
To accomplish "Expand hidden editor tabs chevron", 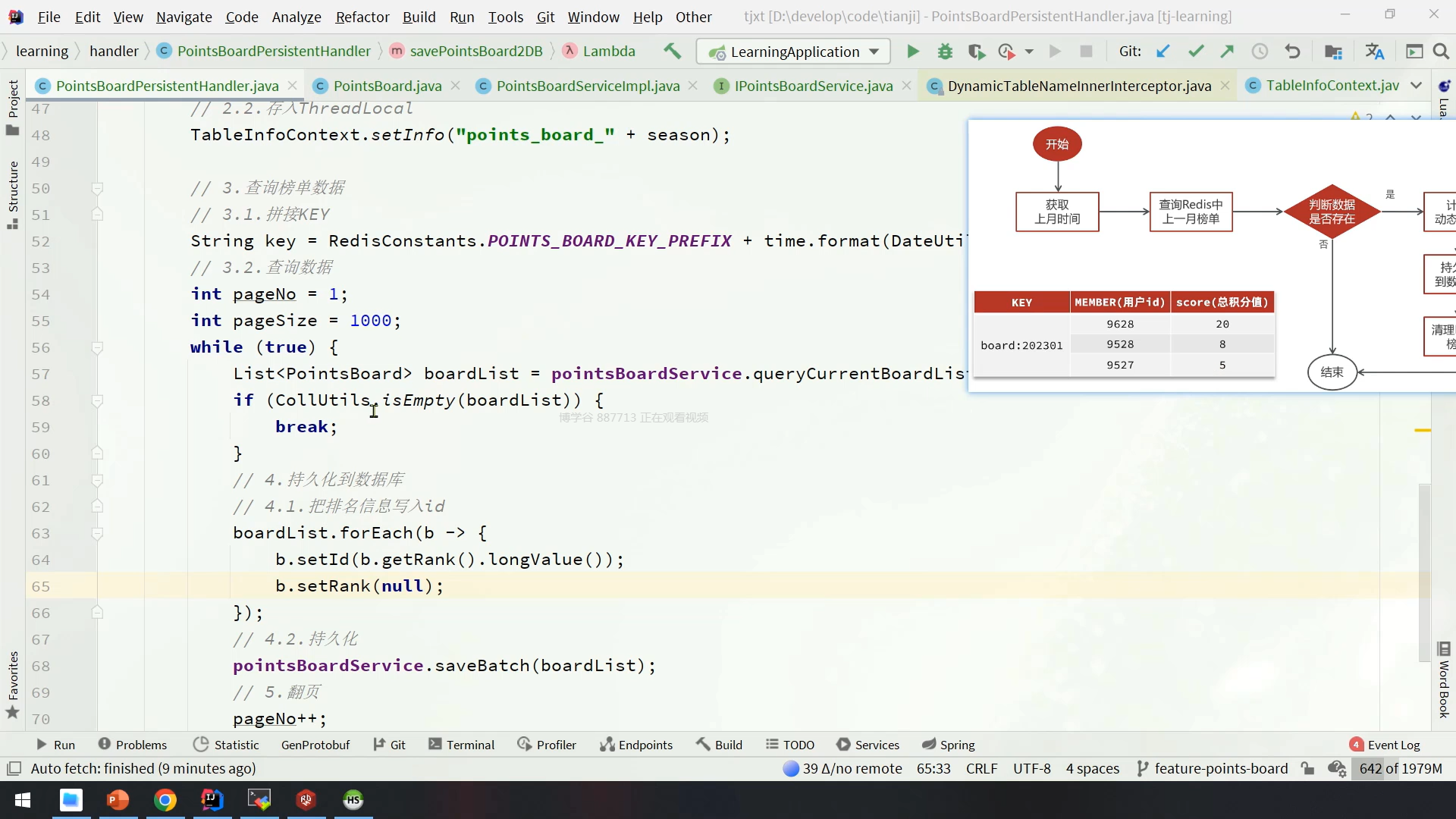I will (1416, 86).
